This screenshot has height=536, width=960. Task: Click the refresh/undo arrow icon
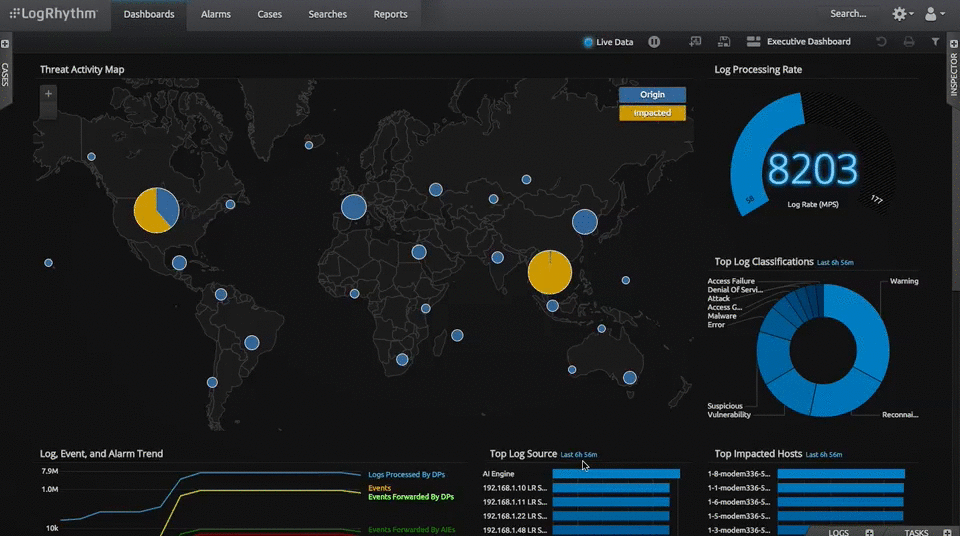pyautogui.click(x=881, y=42)
